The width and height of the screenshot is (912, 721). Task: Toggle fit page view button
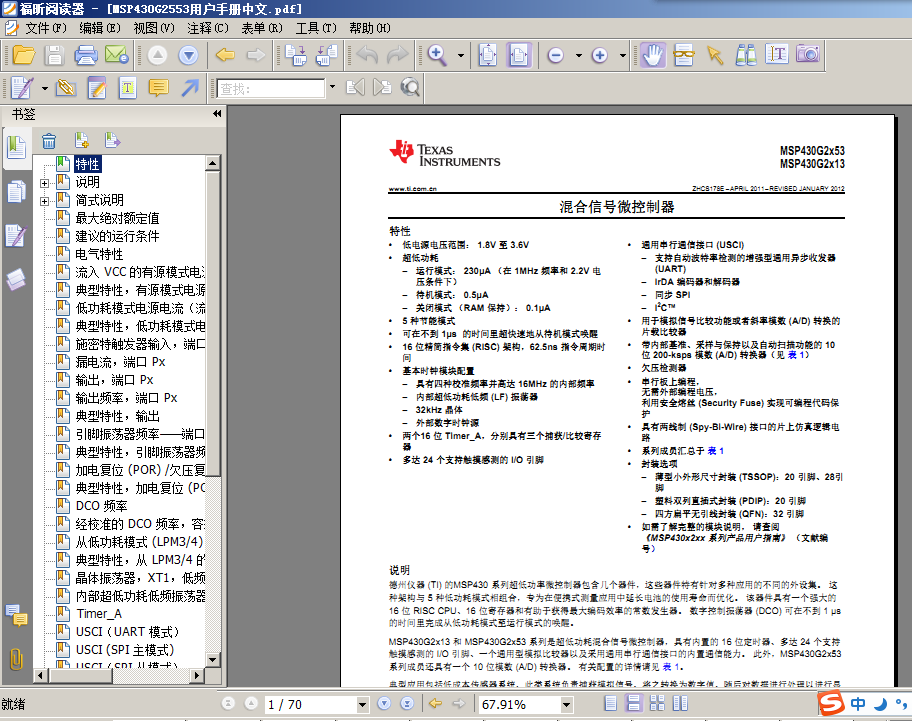487,55
